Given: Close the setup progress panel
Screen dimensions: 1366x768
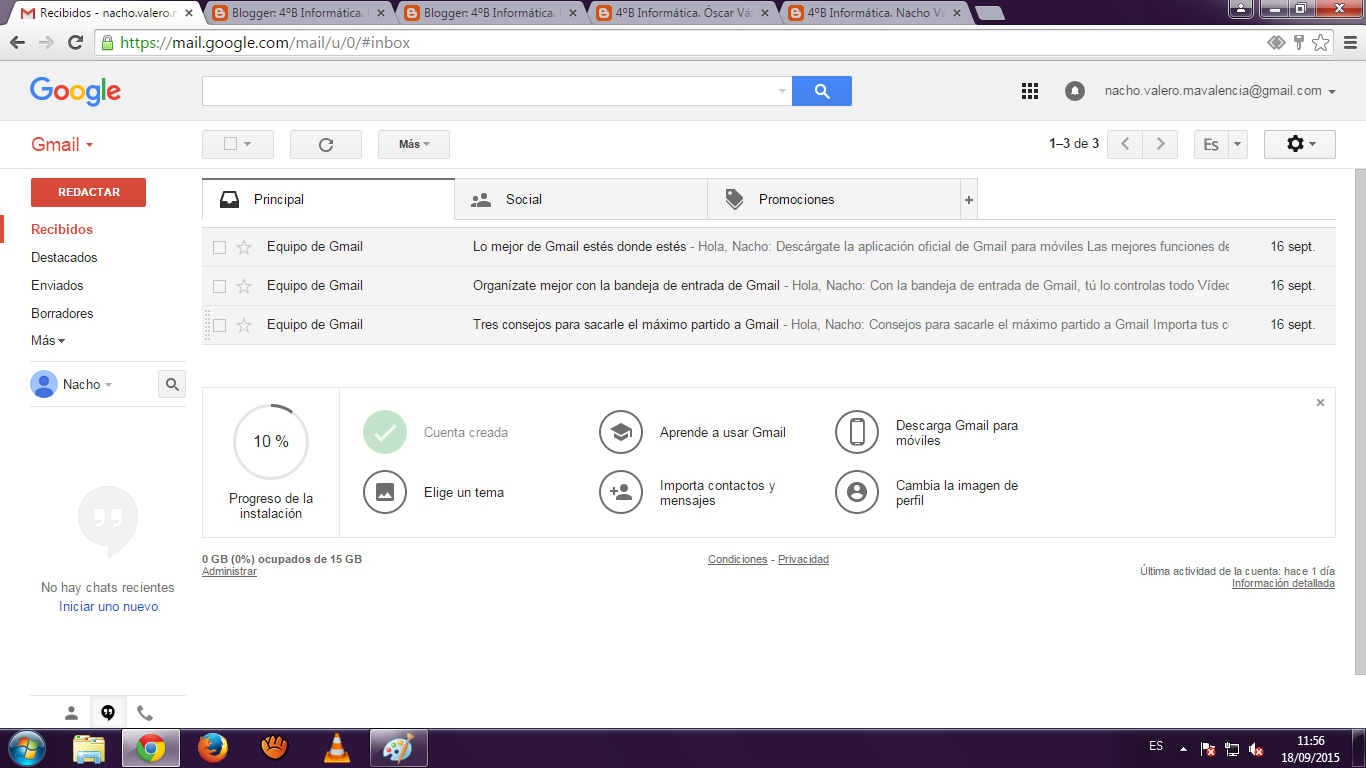Looking at the screenshot, I should click(1320, 402).
